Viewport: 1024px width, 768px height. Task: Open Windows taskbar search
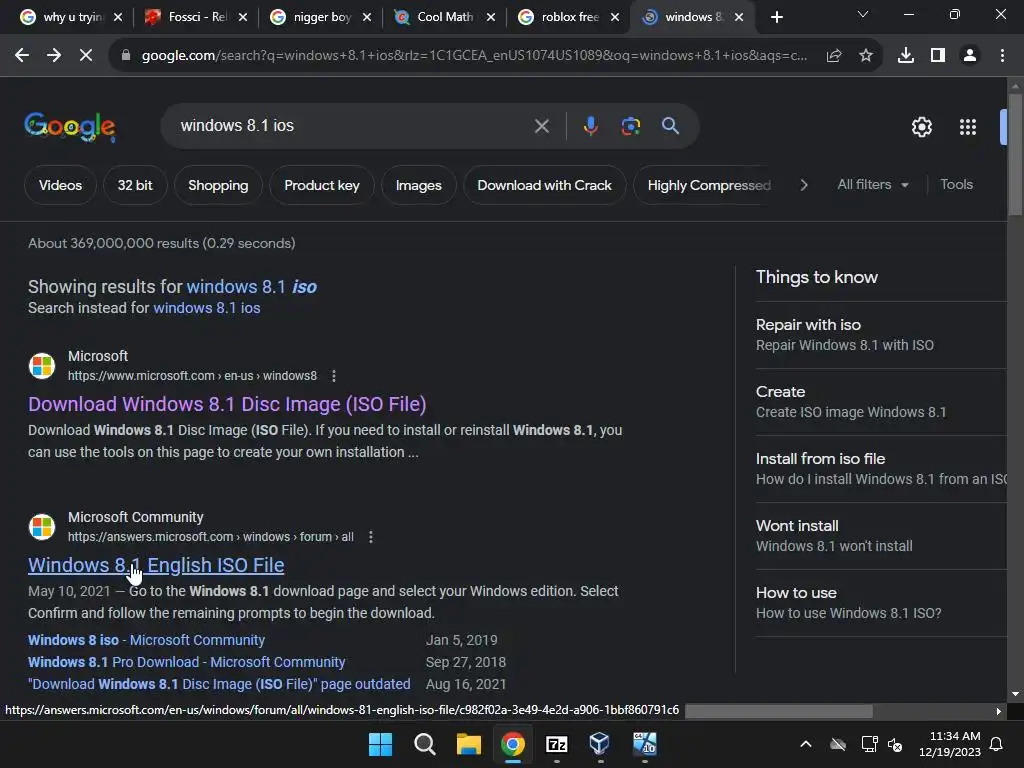(424, 744)
